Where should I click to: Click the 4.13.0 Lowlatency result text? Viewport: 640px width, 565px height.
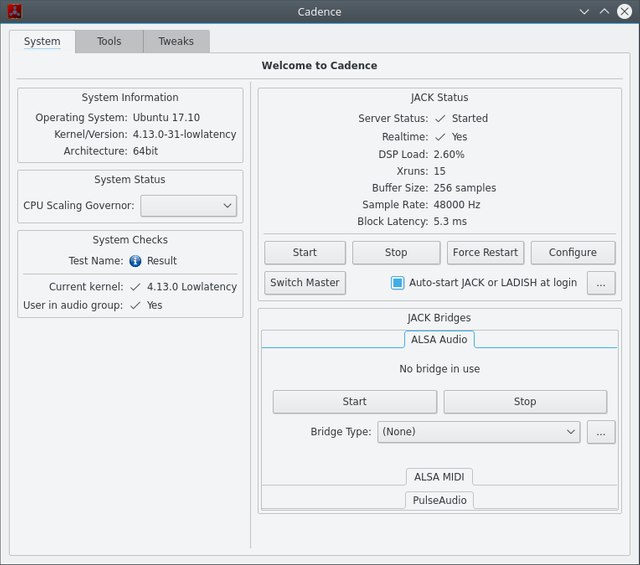192,287
